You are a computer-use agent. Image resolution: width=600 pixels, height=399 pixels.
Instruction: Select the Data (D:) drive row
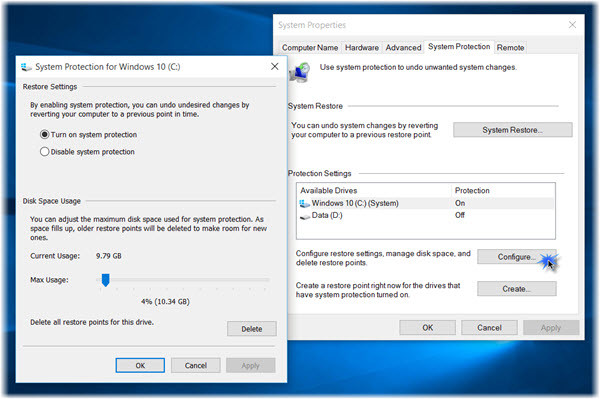(x=426, y=215)
